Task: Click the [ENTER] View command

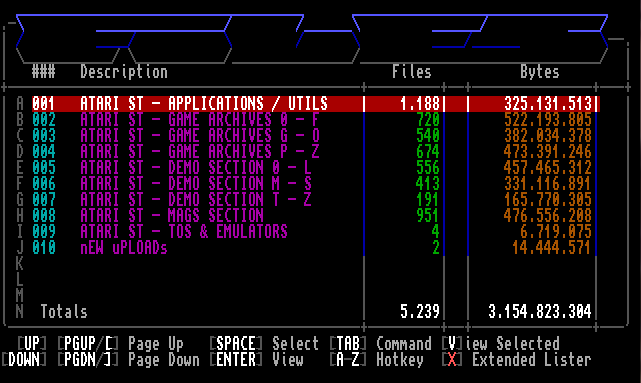Action: pos(256,360)
